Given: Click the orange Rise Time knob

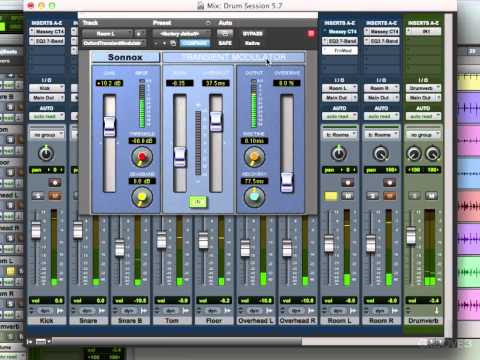Looking at the screenshot, I should [x=254, y=157].
